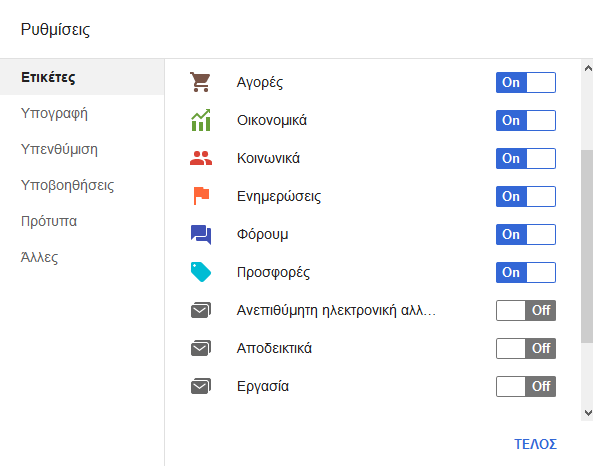Enable the Αποδεικτικά toggle switch
Screen dimensions: 593x466
point(526,348)
